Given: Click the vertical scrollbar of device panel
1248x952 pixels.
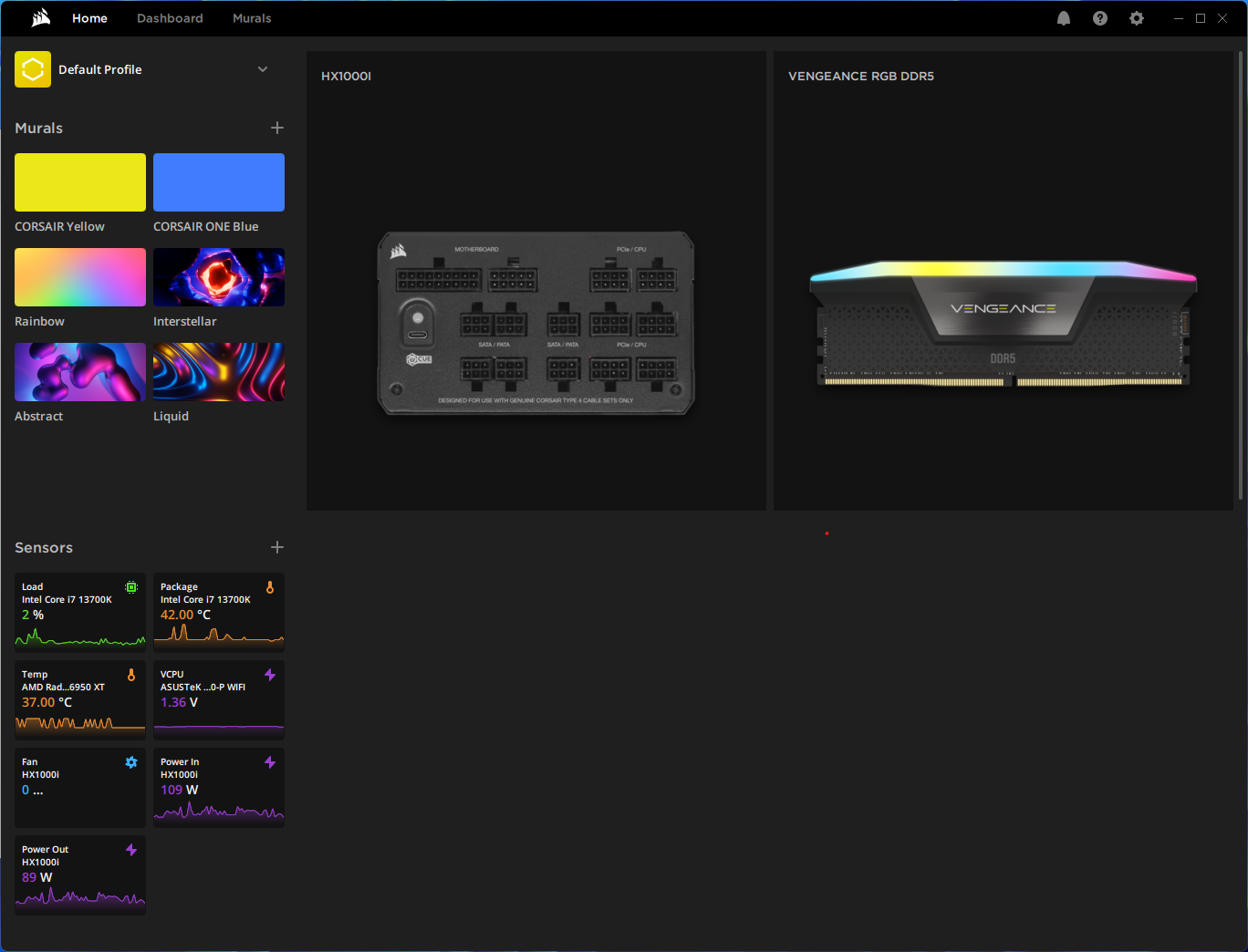Looking at the screenshot, I should [1241, 275].
